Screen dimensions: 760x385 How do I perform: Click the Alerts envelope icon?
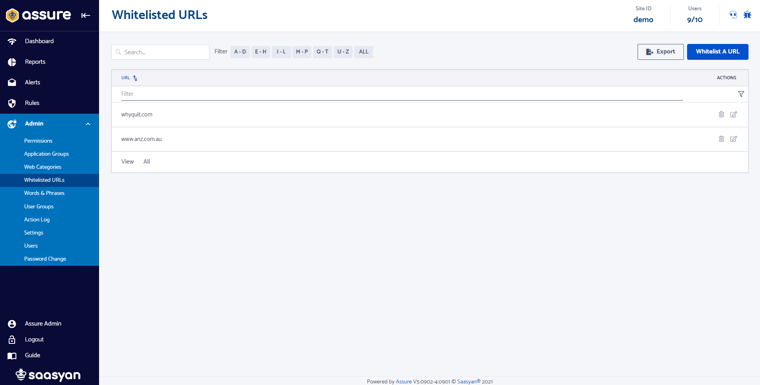(12, 83)
